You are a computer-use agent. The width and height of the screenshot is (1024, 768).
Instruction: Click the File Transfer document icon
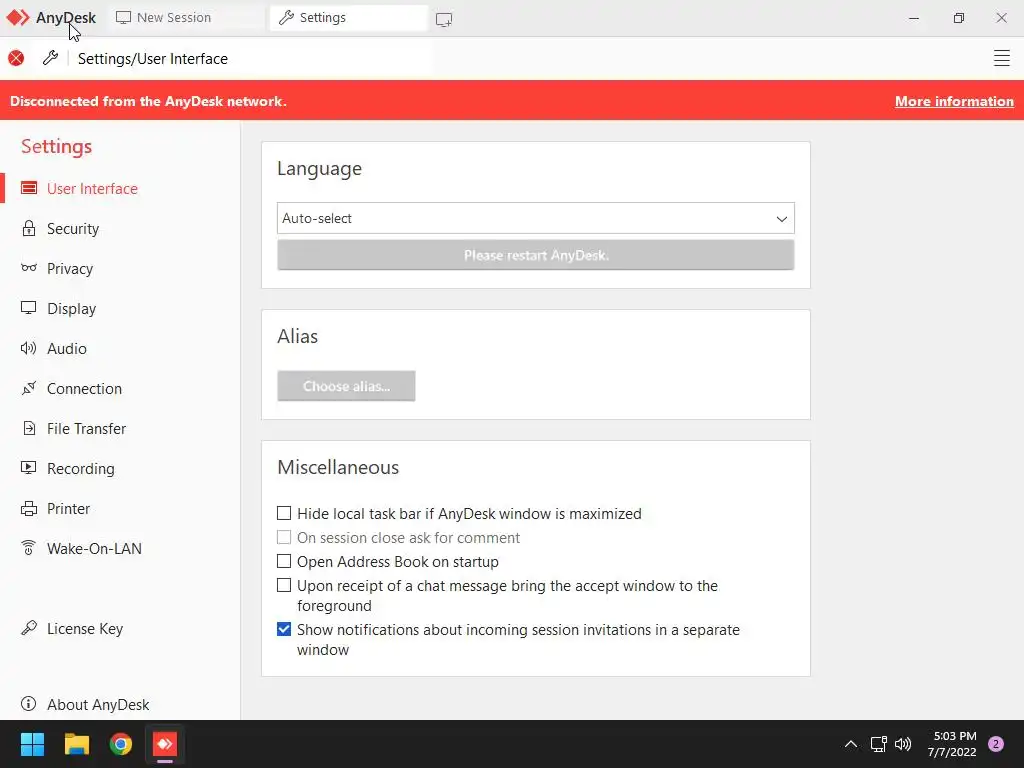point(29,428)
